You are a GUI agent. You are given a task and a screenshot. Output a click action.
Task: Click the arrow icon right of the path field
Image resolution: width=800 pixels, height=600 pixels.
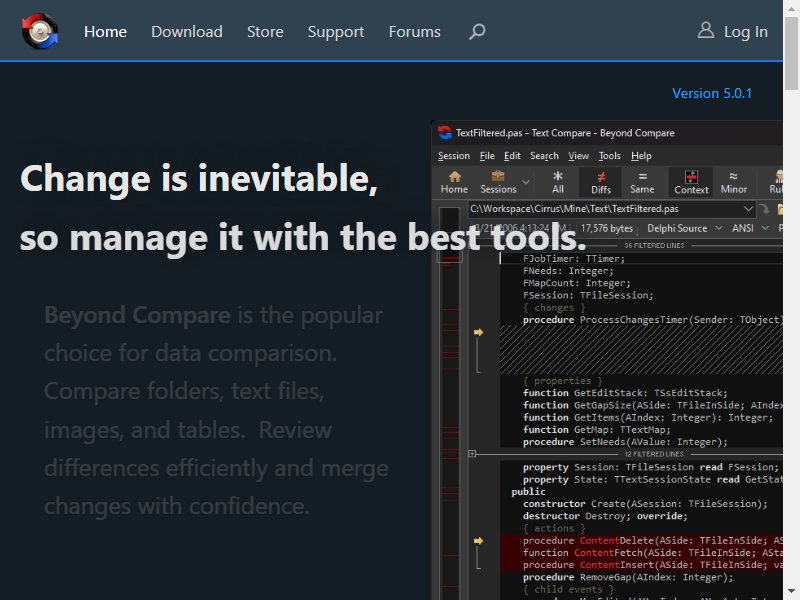[764, 209]
